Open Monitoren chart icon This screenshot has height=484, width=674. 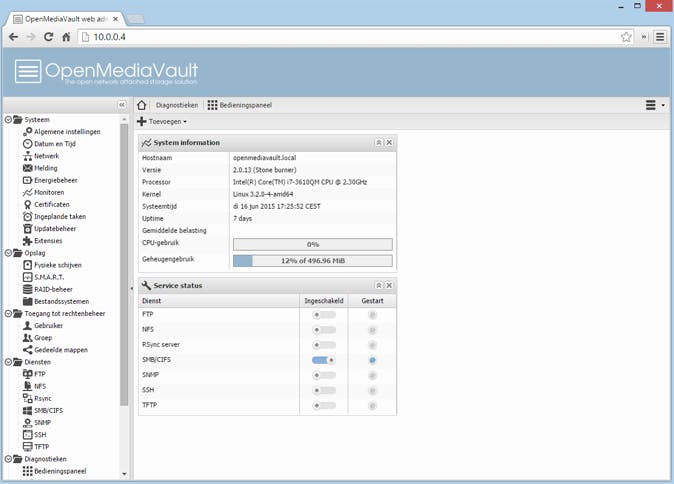(28, 192)
